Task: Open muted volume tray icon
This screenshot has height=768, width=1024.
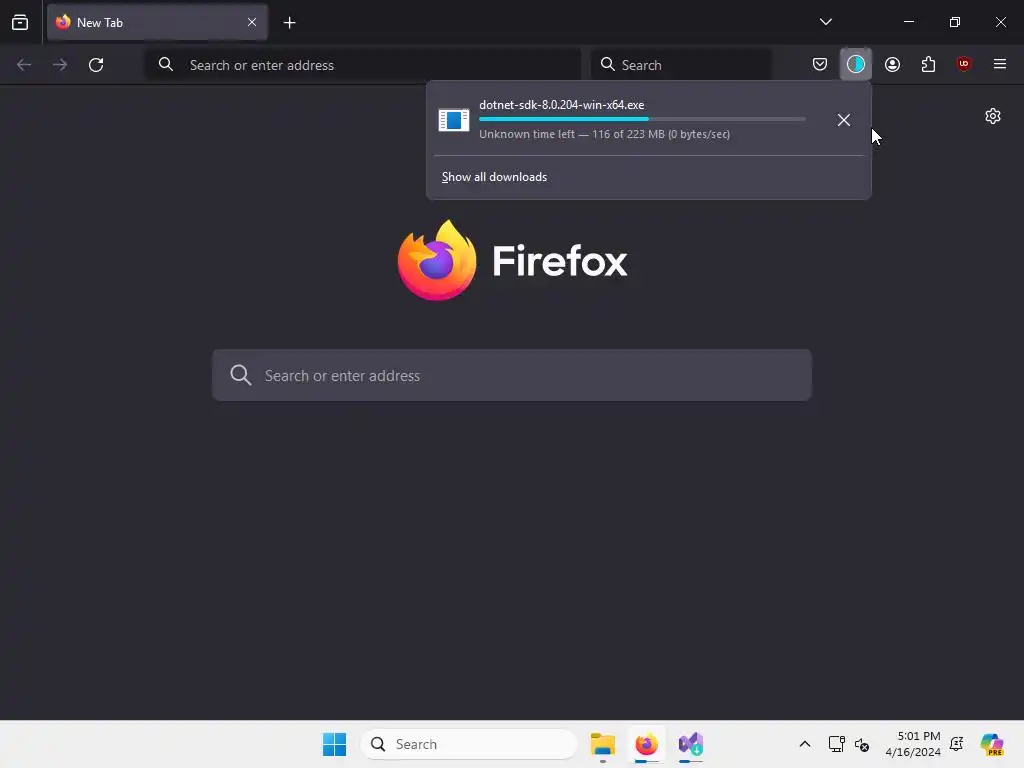Action: pyautogui.click(x=862, y=744)
